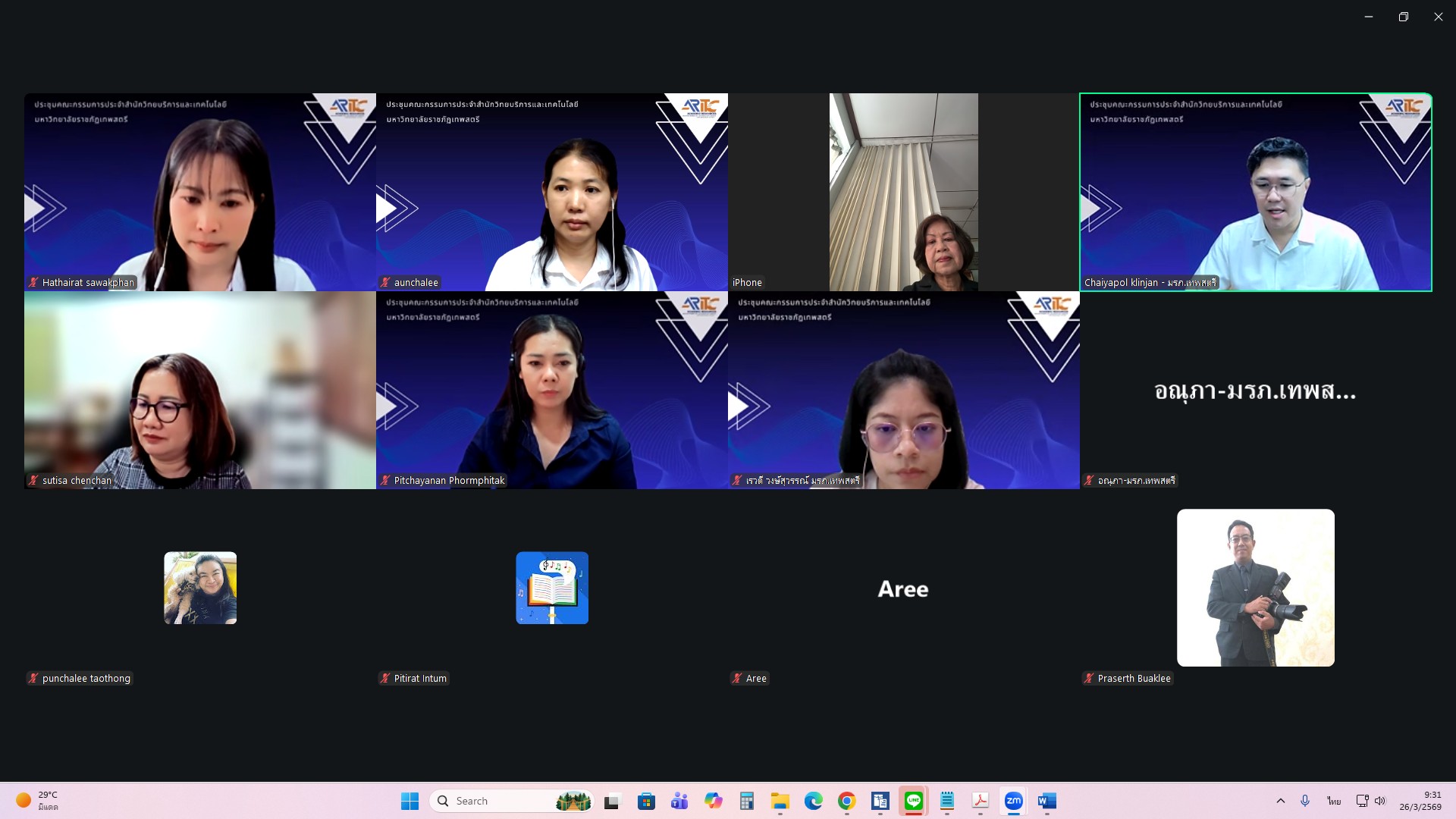This screenshot has width=1456, height=819.
Task: Expand the hidden system tray icons chevron
Action: pos(1281,801)
